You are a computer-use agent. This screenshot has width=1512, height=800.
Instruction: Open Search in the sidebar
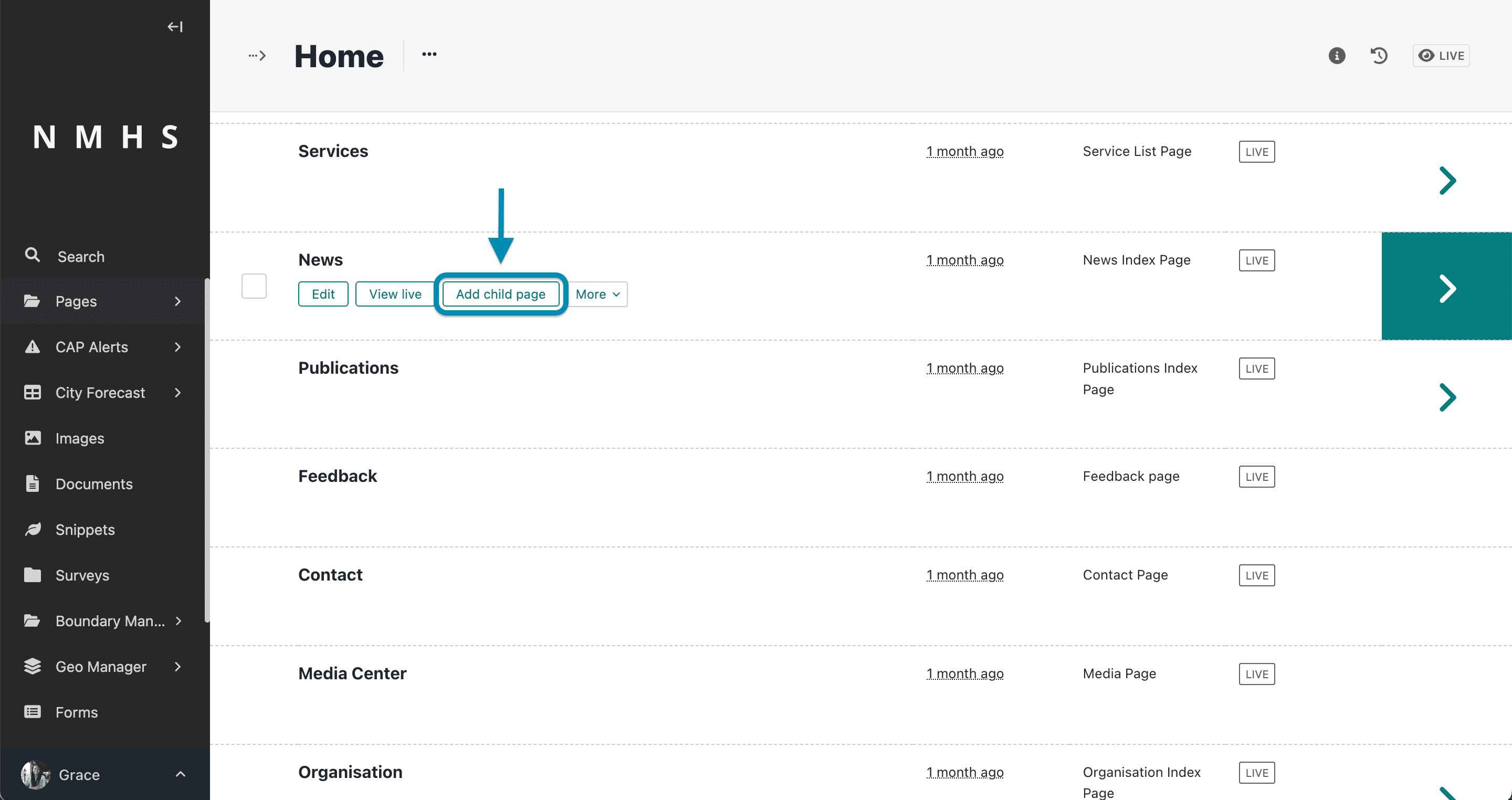pos(104,257)
